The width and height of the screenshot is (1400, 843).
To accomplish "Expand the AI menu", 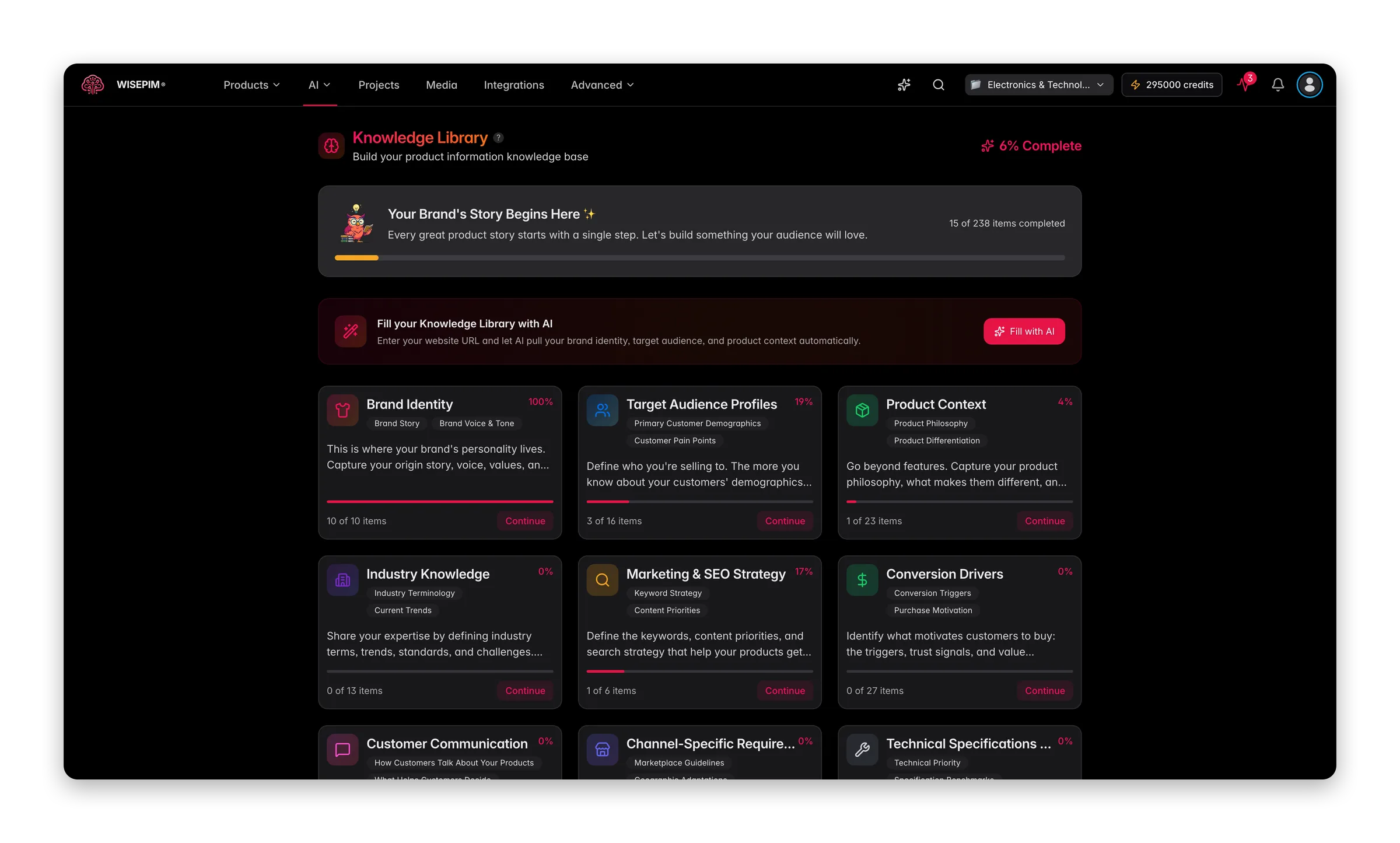I will coord(319,85).
